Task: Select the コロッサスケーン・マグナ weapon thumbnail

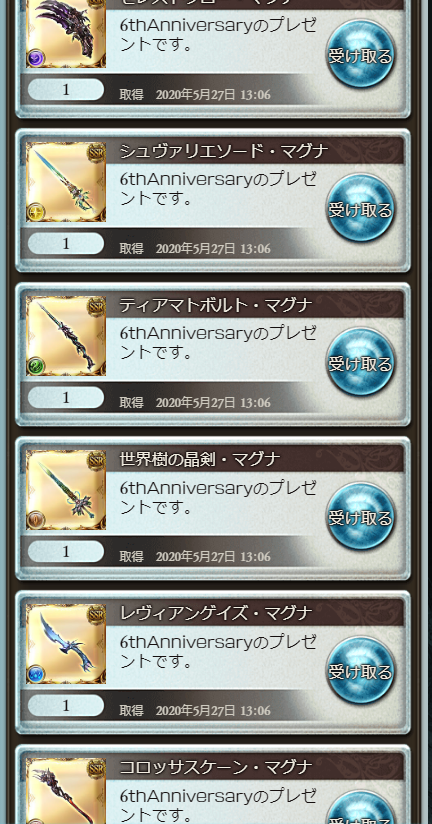Action: click(x=66, y=791)
